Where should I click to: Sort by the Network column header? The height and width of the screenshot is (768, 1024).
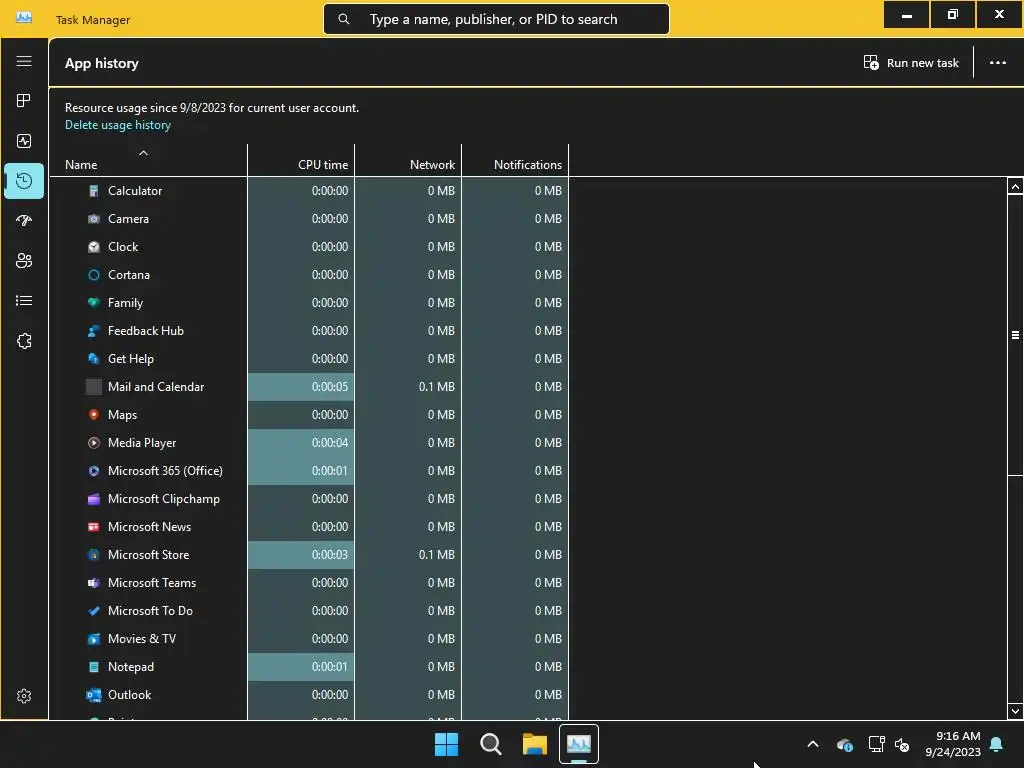(408, 161)
